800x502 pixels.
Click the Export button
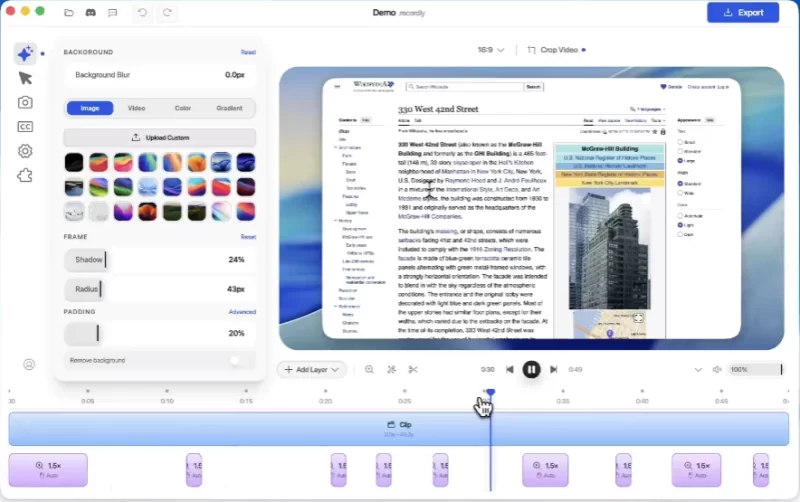point(743,13)
